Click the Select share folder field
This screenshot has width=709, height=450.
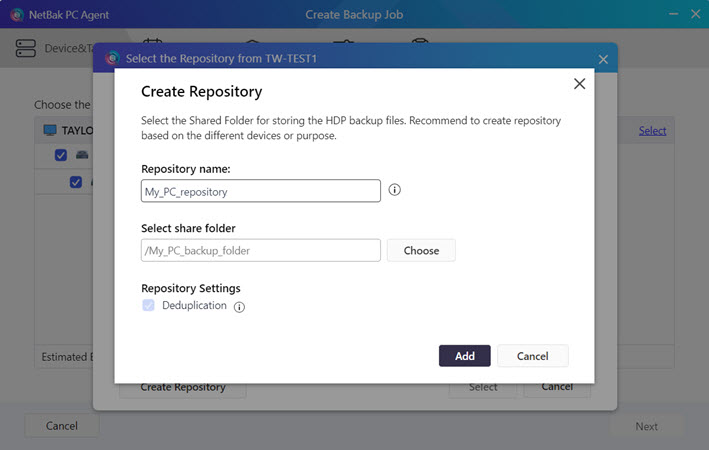[x=260, y=250]
